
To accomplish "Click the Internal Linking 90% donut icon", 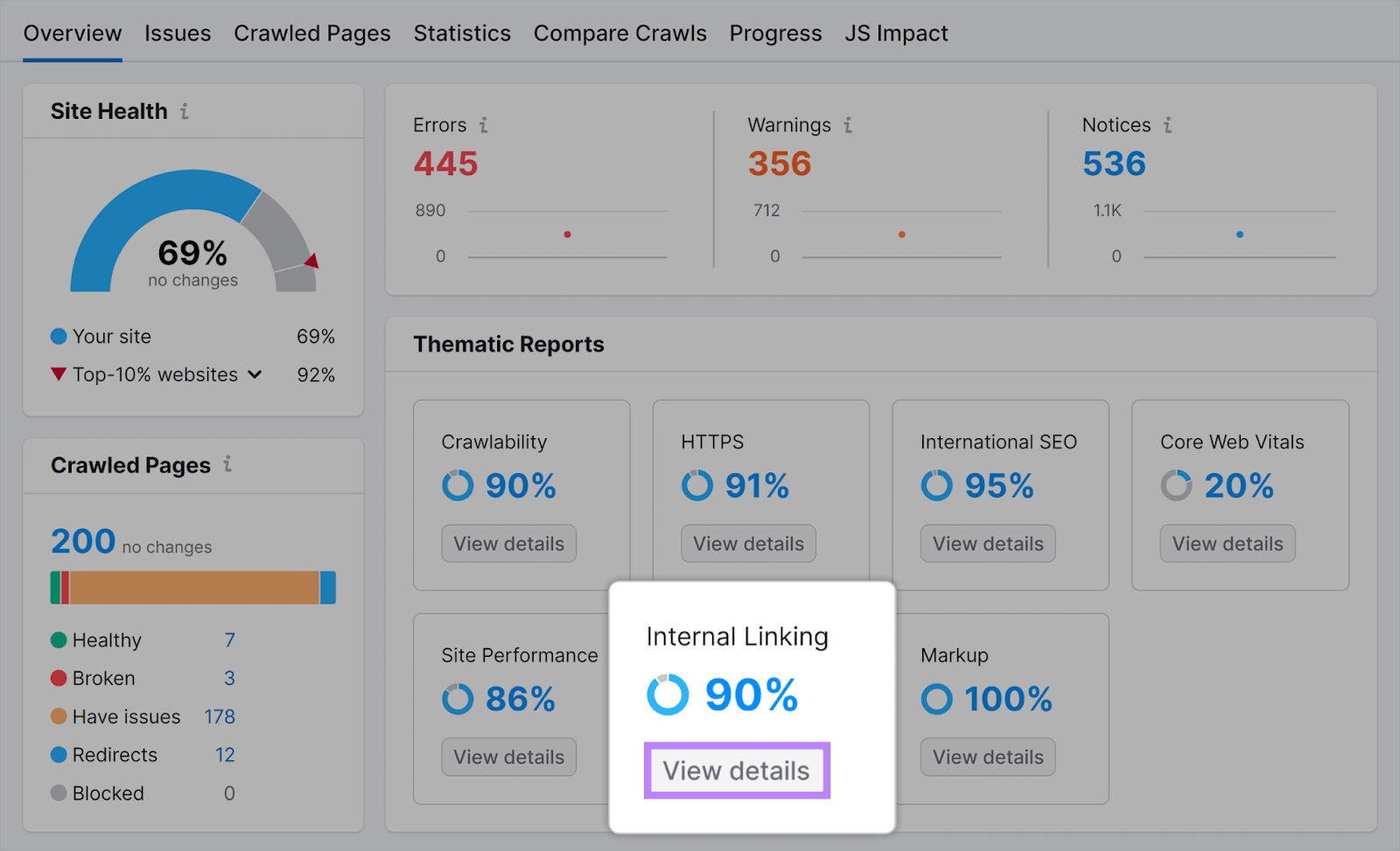I will (x=667, y=695).
